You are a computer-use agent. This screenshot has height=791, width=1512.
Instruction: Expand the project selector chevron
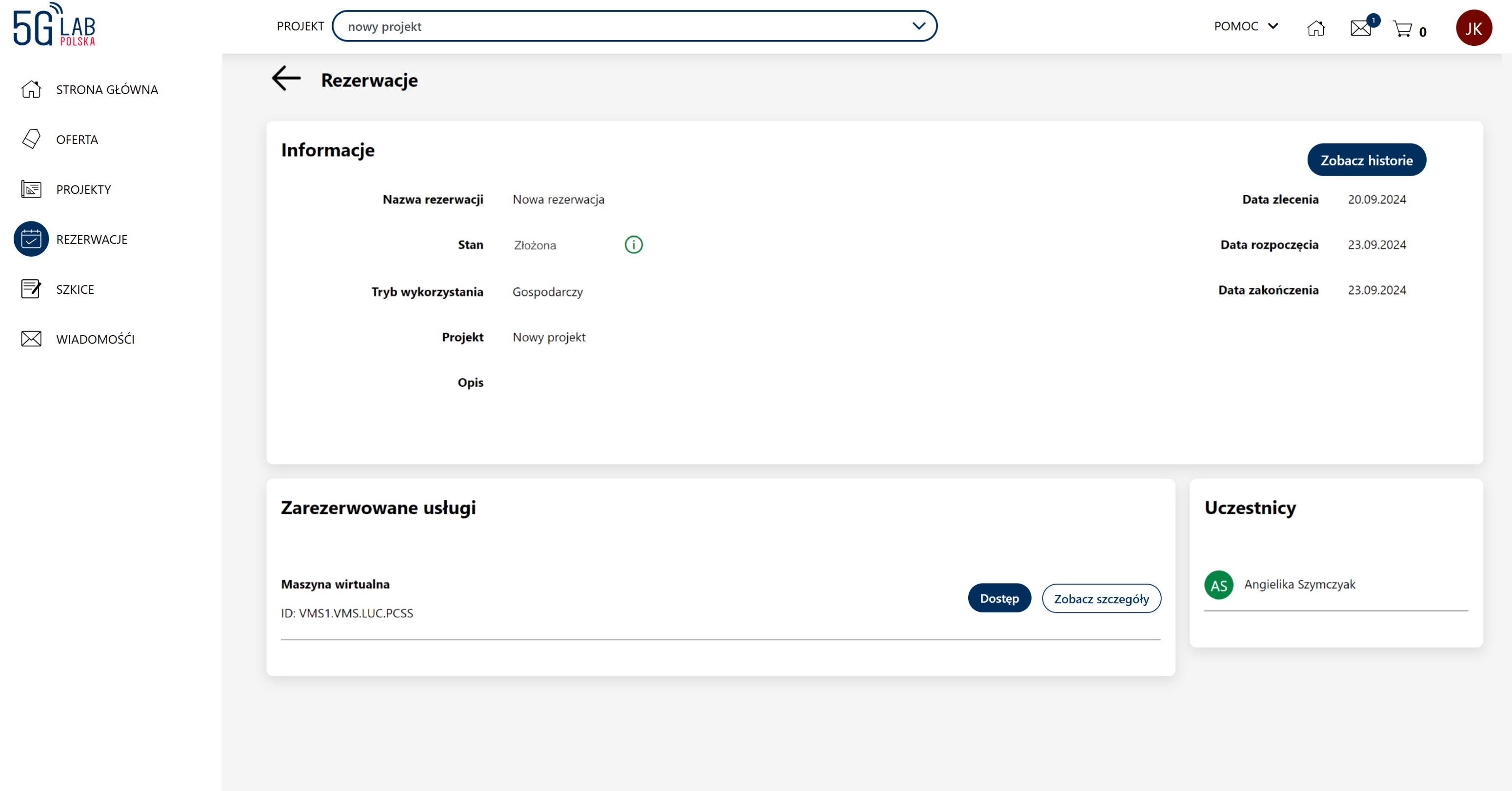click(x=918, y=26)
